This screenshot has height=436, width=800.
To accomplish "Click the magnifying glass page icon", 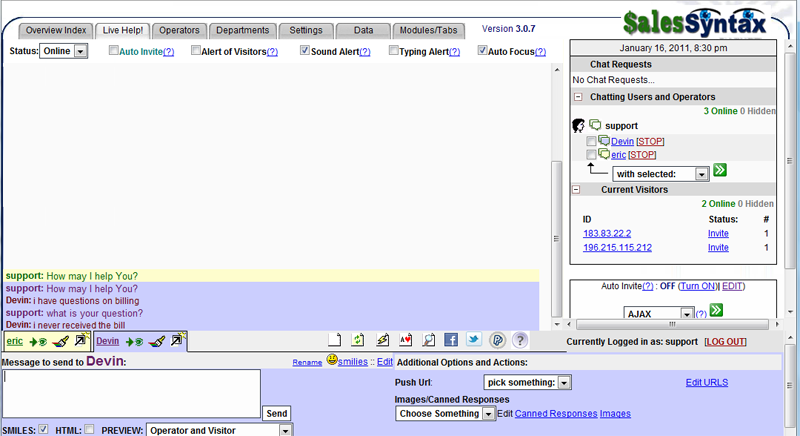I will click(x=429, y=340).
